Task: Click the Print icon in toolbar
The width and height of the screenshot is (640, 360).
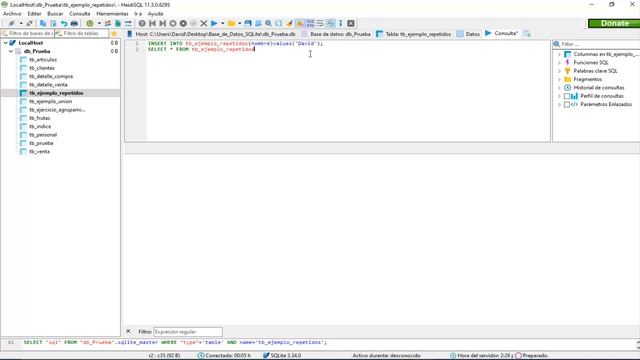Action: tap(74, 24)
